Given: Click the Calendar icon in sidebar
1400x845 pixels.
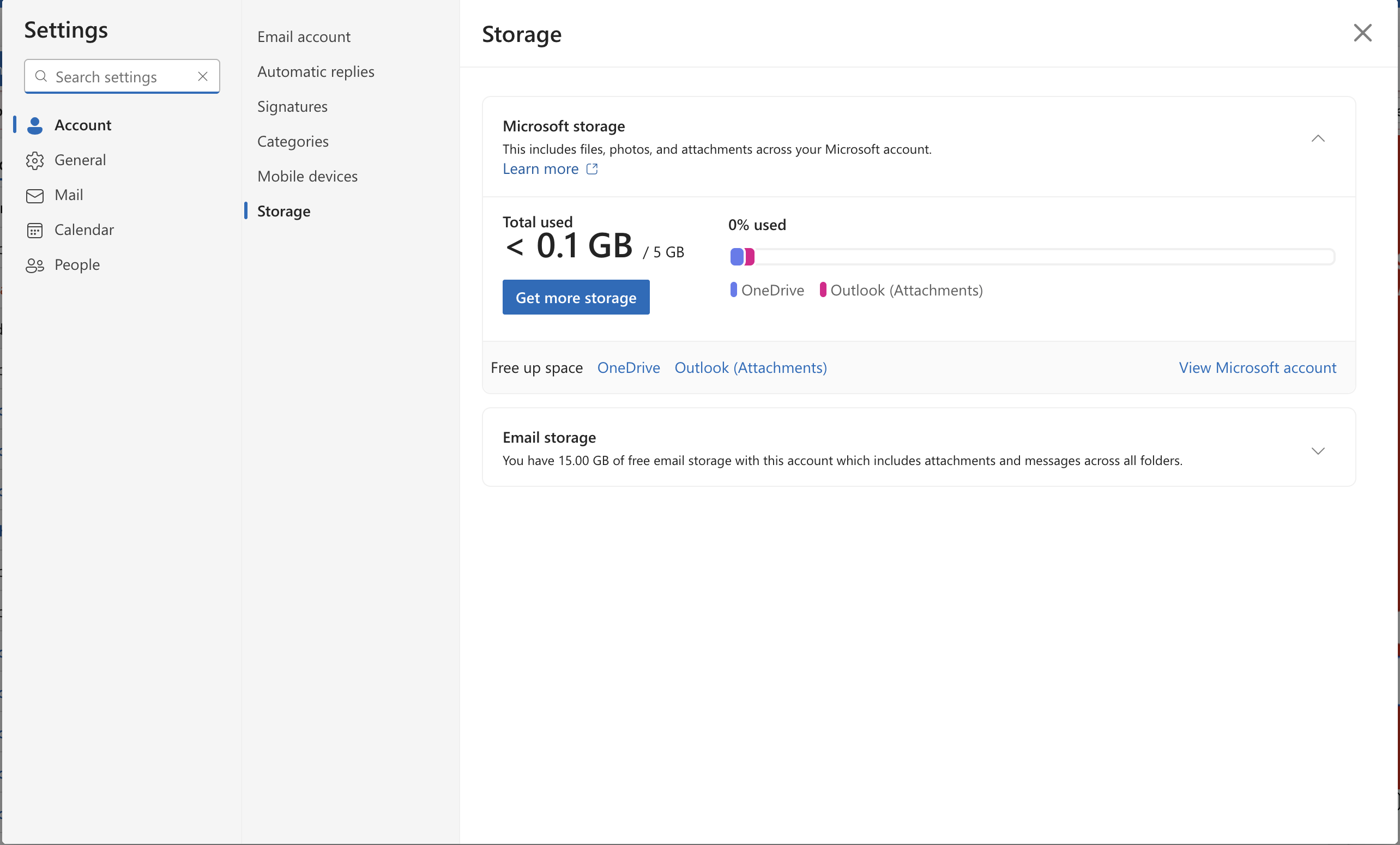Looking at the screenshot, I should (x=35, y=230).
